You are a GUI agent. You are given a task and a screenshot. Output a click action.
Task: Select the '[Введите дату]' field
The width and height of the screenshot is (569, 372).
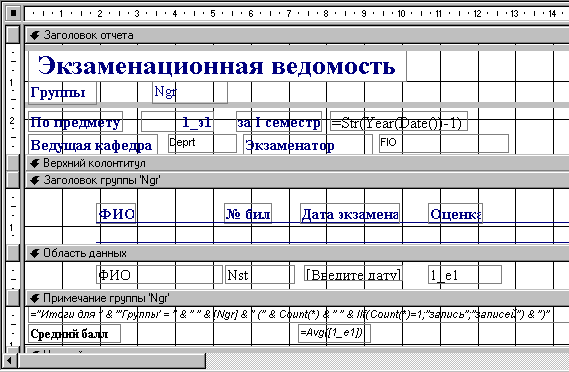[x=353, y=274]
